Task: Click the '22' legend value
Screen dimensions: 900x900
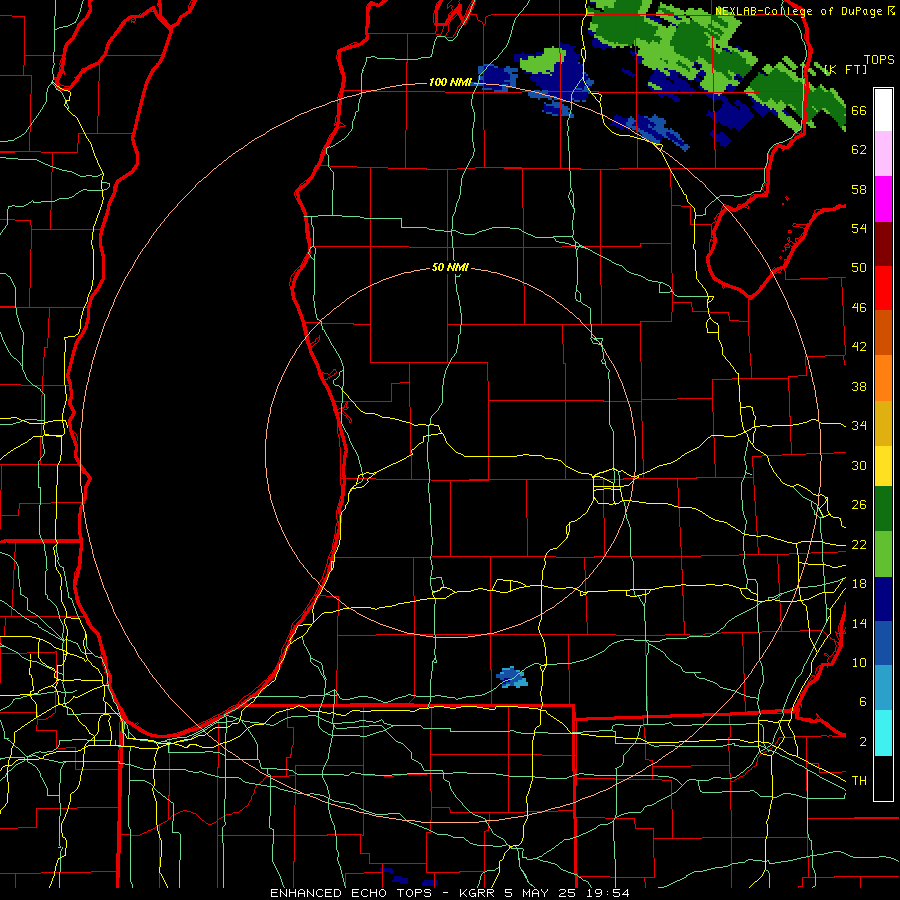Action: click(x=859, y=544)
